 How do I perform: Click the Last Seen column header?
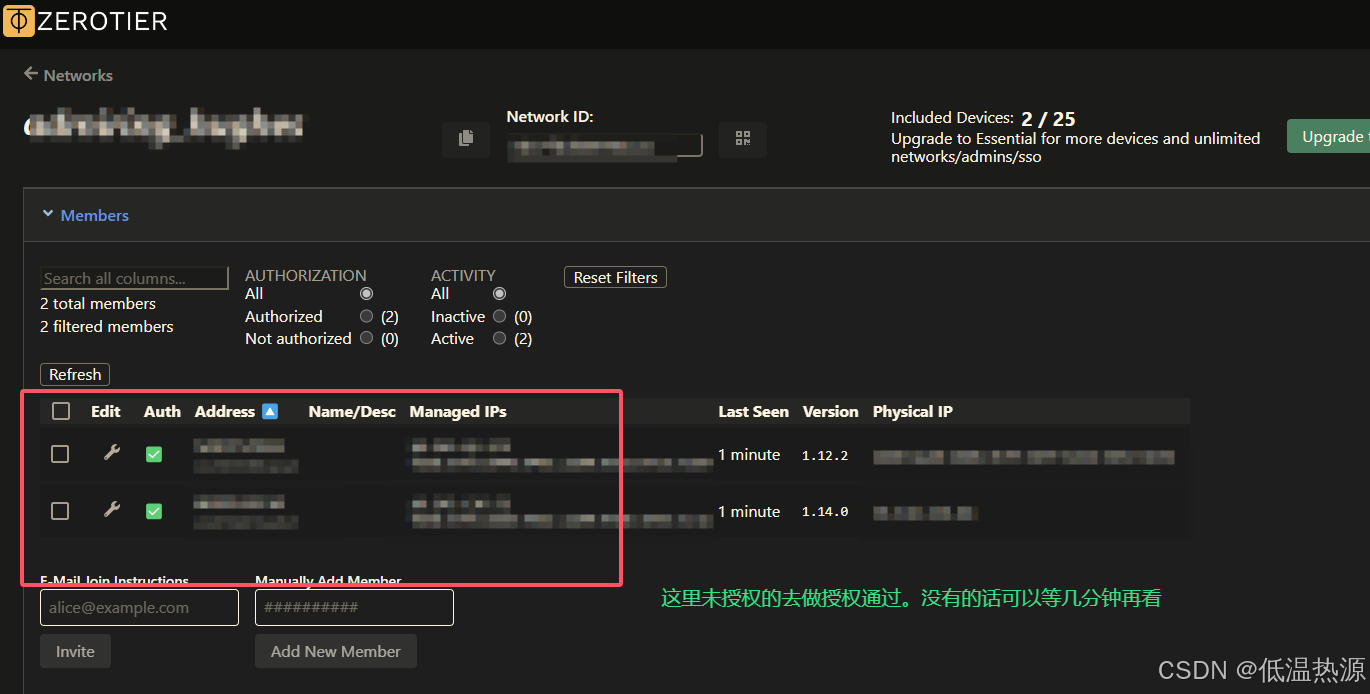753,411
